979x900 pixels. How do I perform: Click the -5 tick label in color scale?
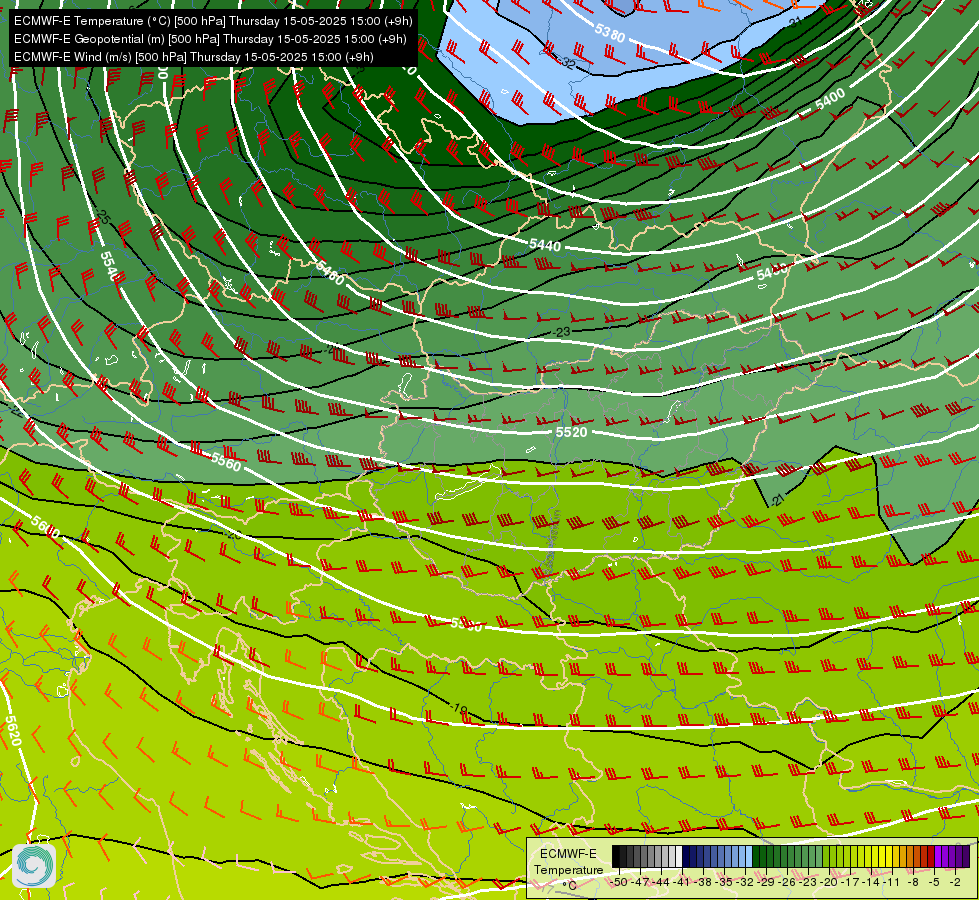933,882
